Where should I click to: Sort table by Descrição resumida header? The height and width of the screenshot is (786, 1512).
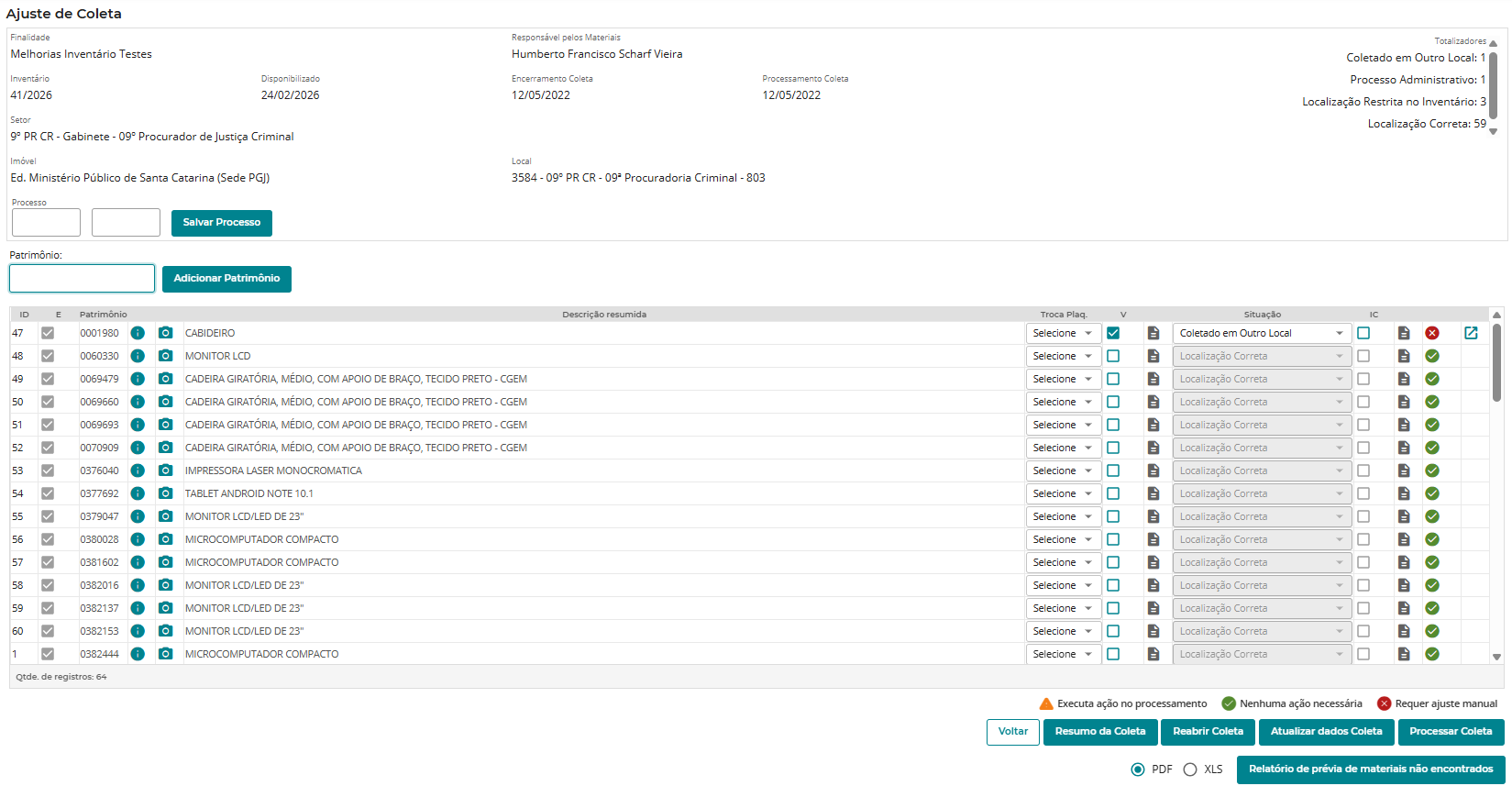tap(604, 315)
